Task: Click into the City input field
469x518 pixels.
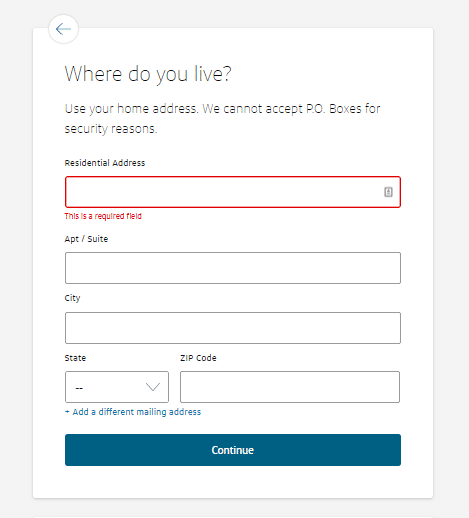Action: pyautogui.click(x=233, y=328)
